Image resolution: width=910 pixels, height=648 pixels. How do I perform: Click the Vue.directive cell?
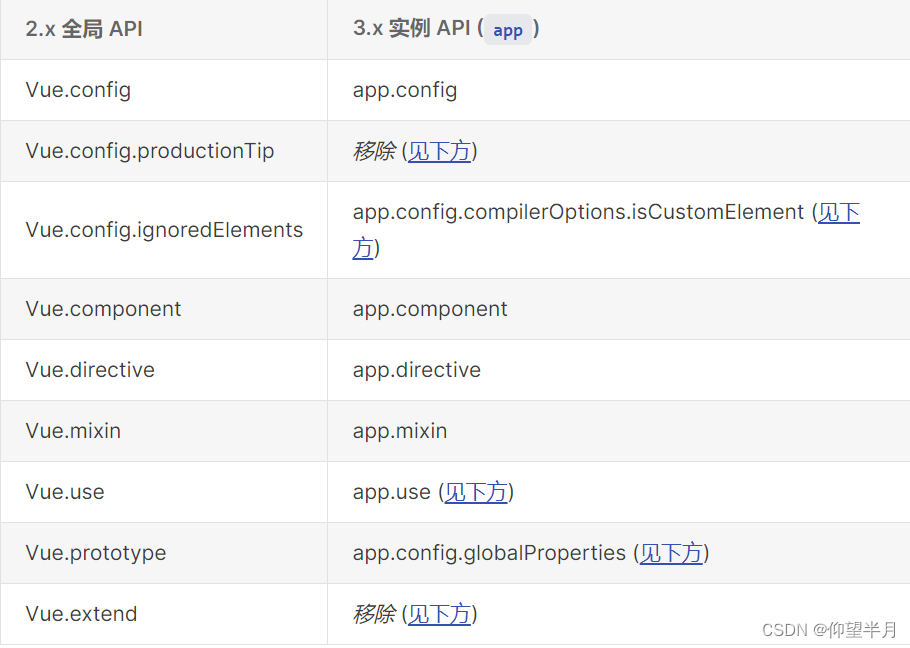tap(90, 370)
